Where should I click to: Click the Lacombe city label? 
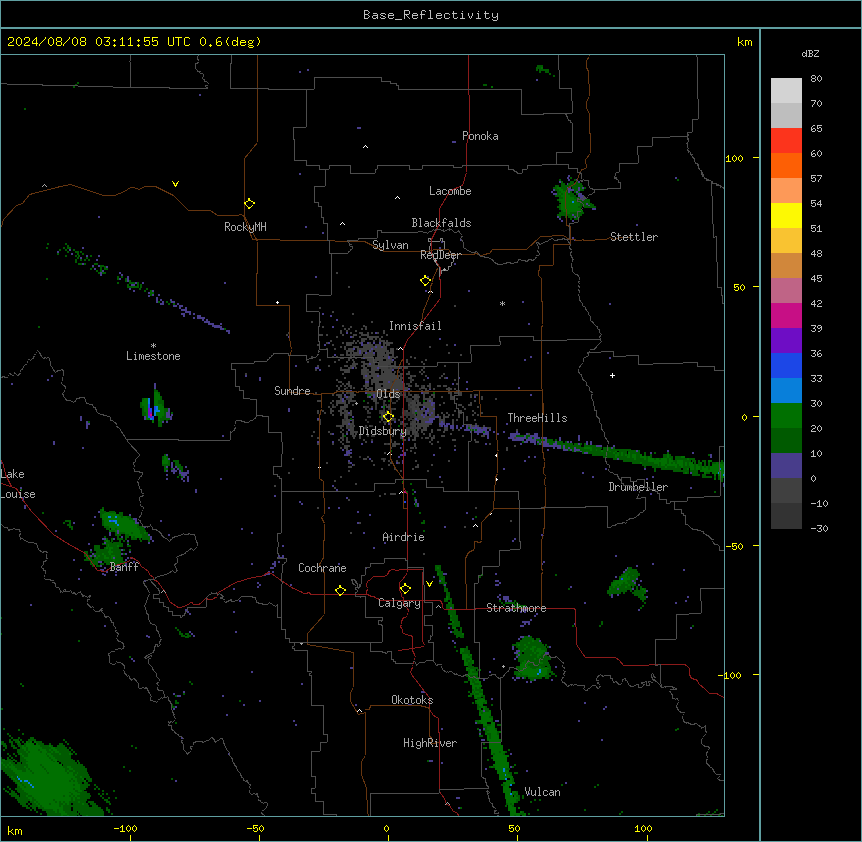point(450,191)
